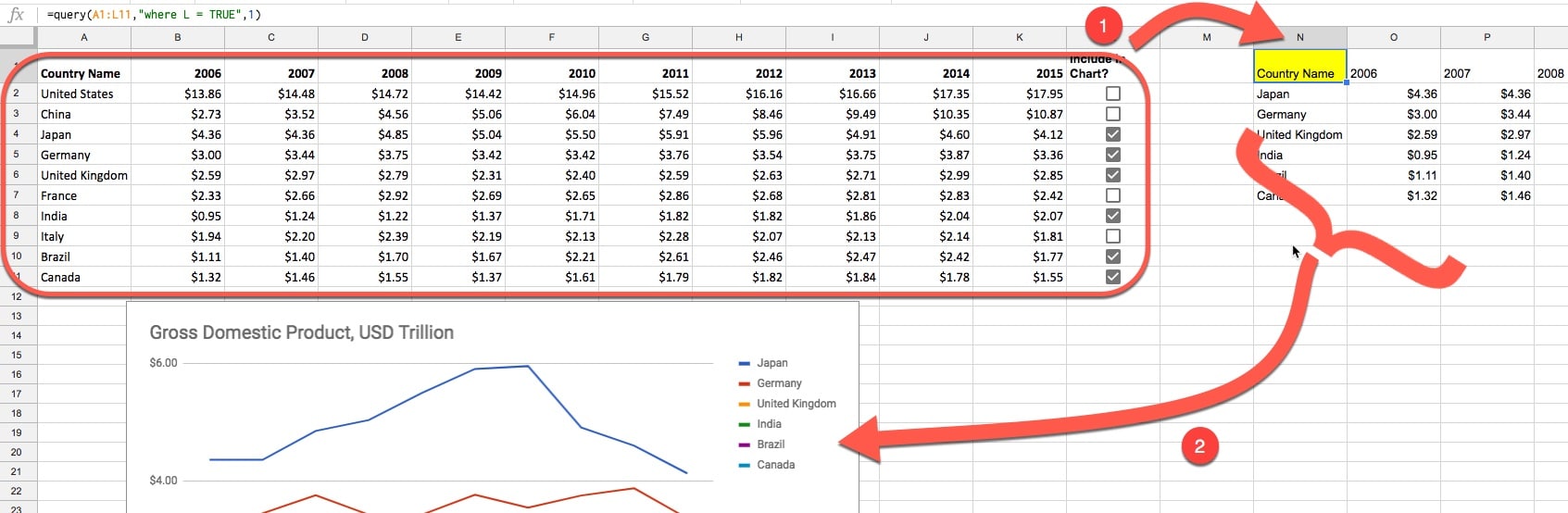
Task: Select the Canada cell in column A
Action: click(x=83, y=277)
